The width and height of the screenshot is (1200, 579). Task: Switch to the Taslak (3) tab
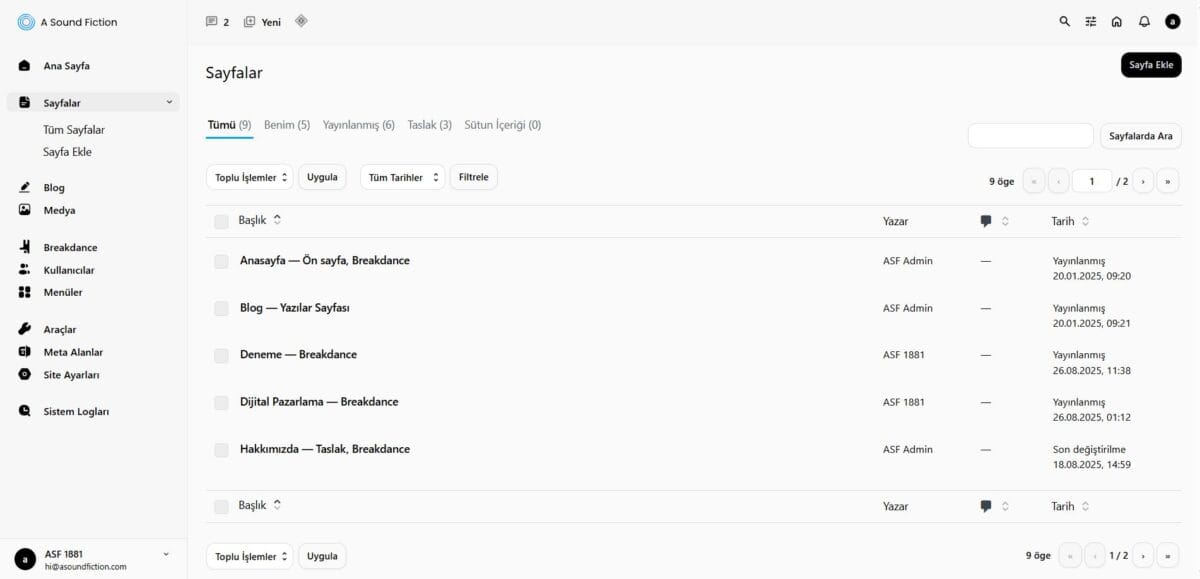(429, 125)
